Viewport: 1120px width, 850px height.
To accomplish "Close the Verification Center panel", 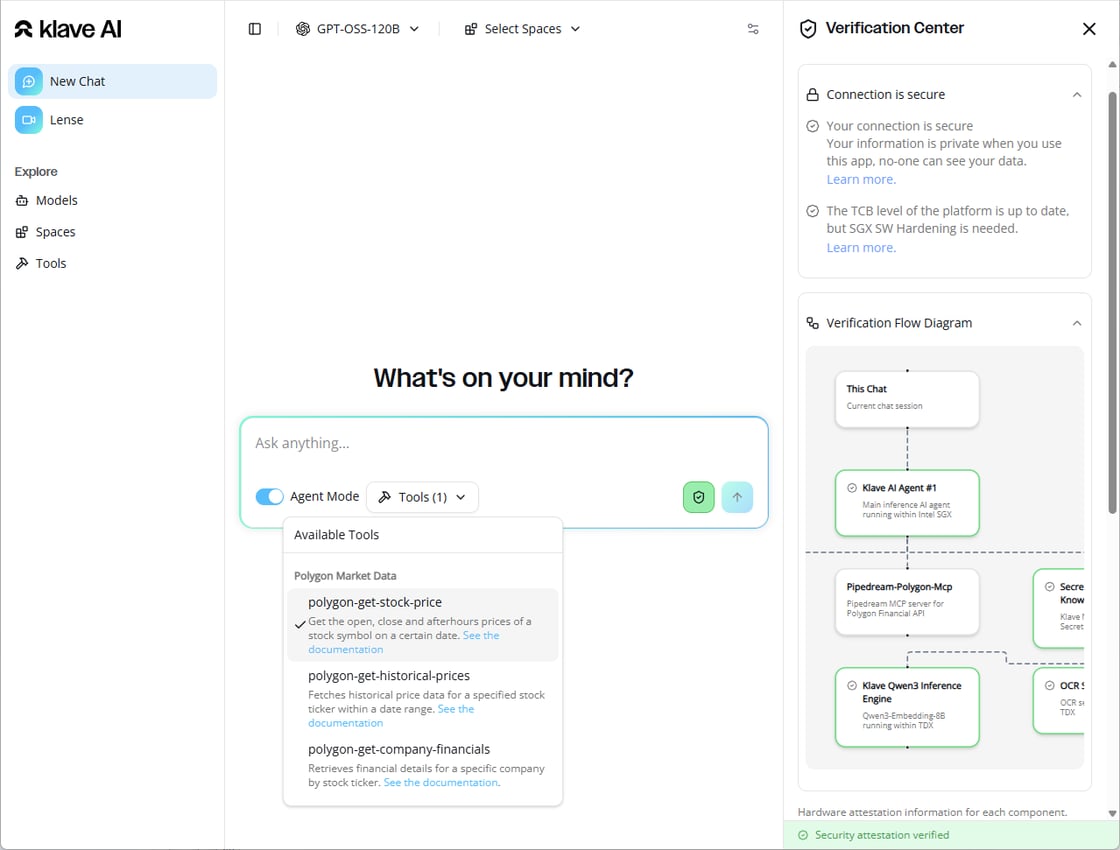I will (x=1089, y=29).
